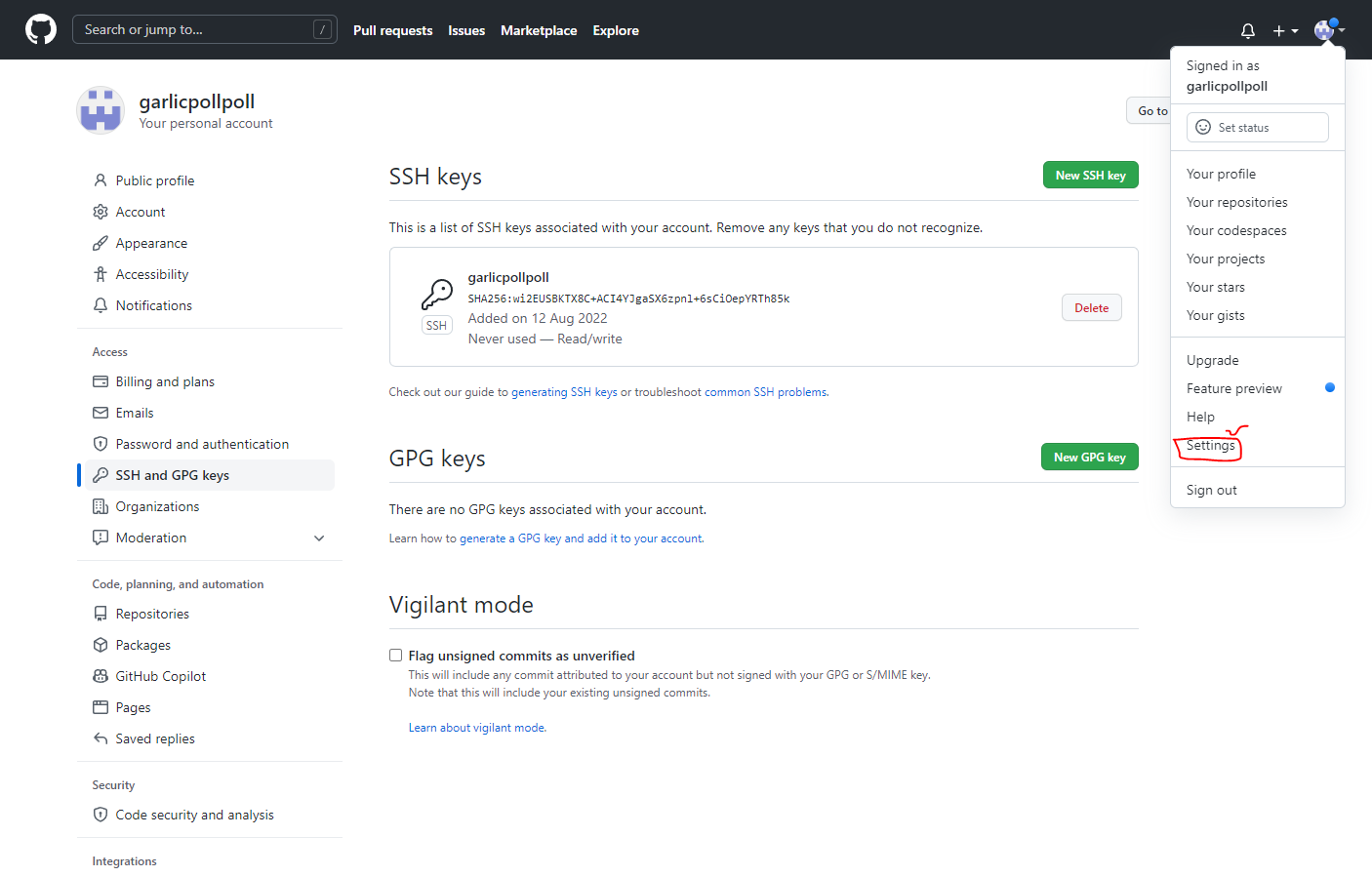
Task: Click the person icon beside Public profile
Action: click(101, 180)
